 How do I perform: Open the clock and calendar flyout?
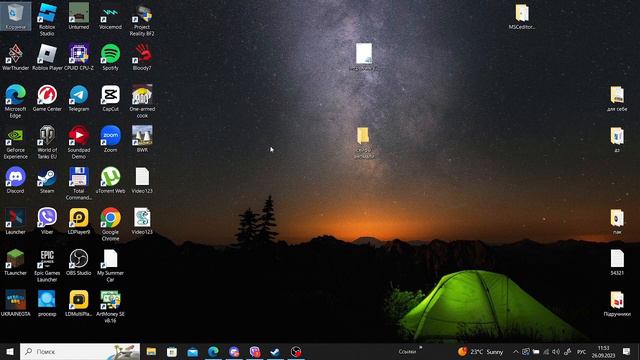pos(603,351)
